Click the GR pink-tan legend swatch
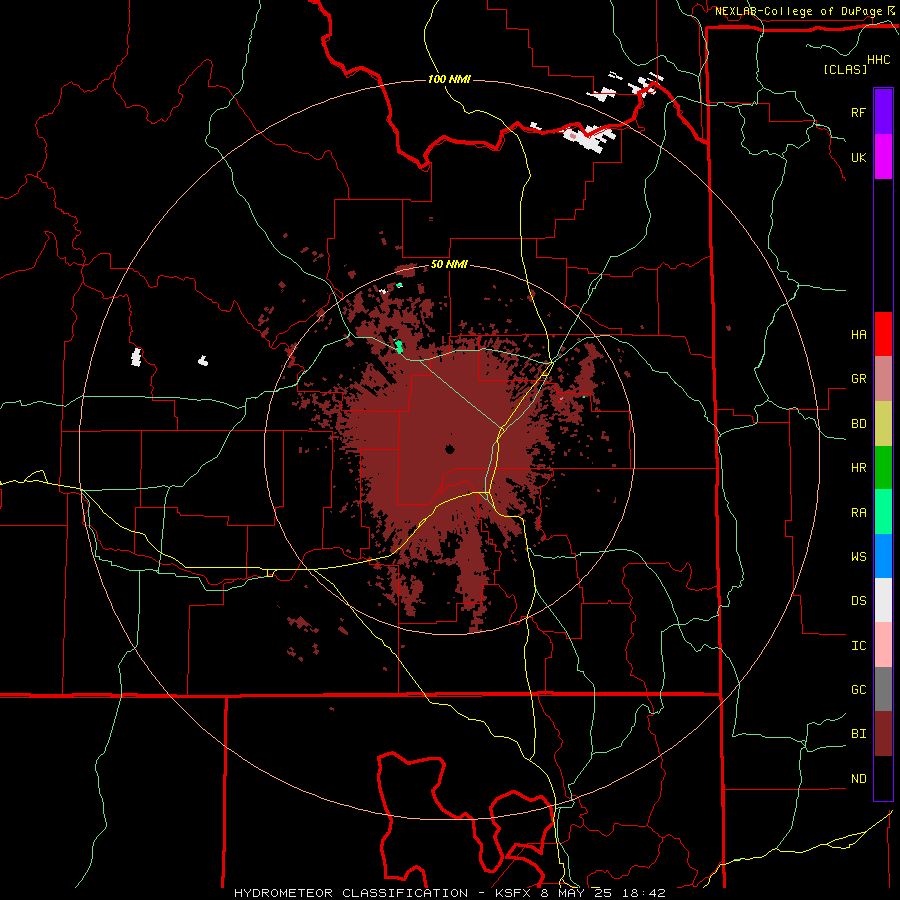Screen dimensions: 900x900 883,379
